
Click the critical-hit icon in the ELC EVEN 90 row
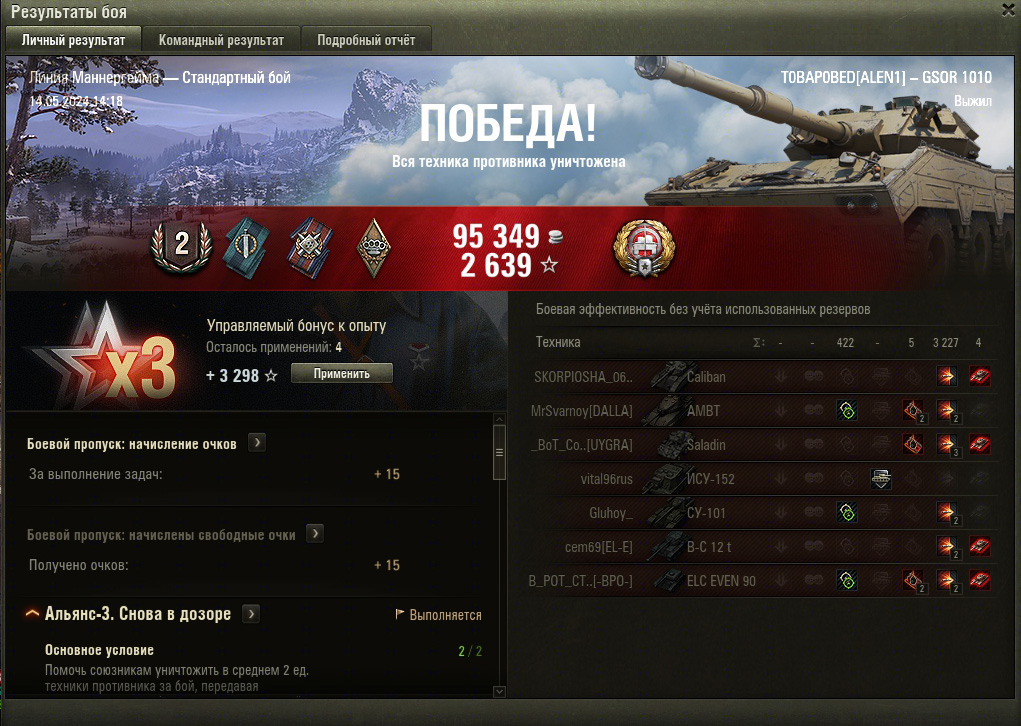click(x=913, y=580)
